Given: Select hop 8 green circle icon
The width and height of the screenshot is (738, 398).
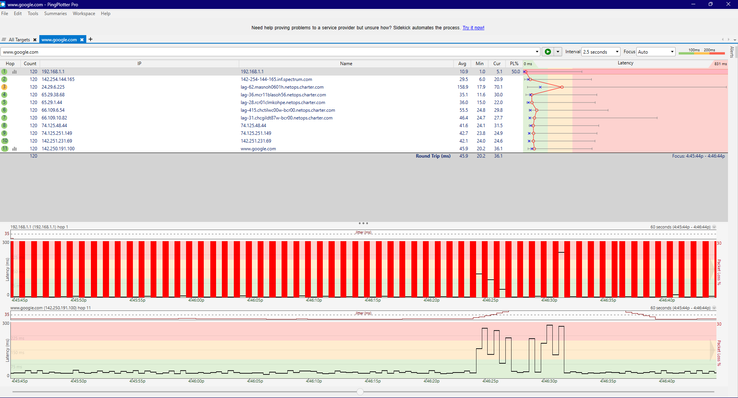Looking at the screenshot, I should click(x=4, y=126).
